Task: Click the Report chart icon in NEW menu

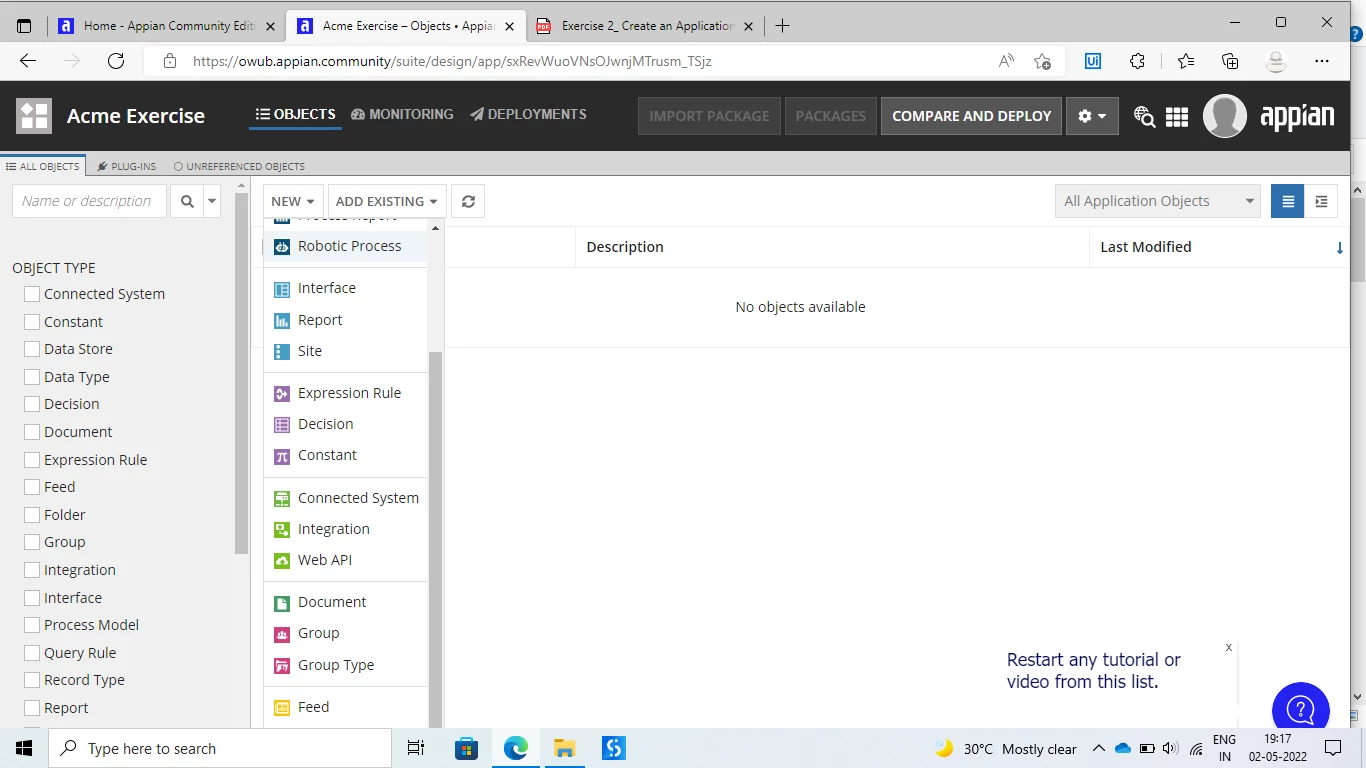Action: [x=282, y=320]
